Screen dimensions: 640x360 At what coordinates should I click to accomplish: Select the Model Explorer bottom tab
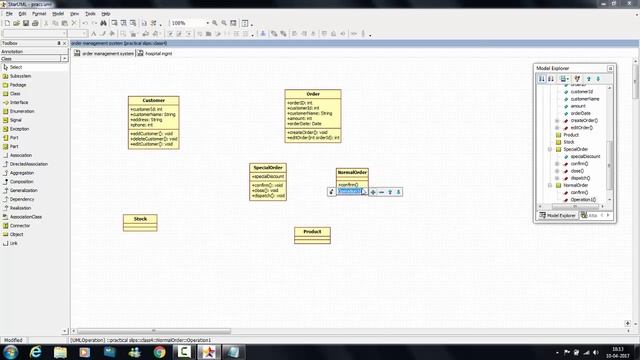558,215
